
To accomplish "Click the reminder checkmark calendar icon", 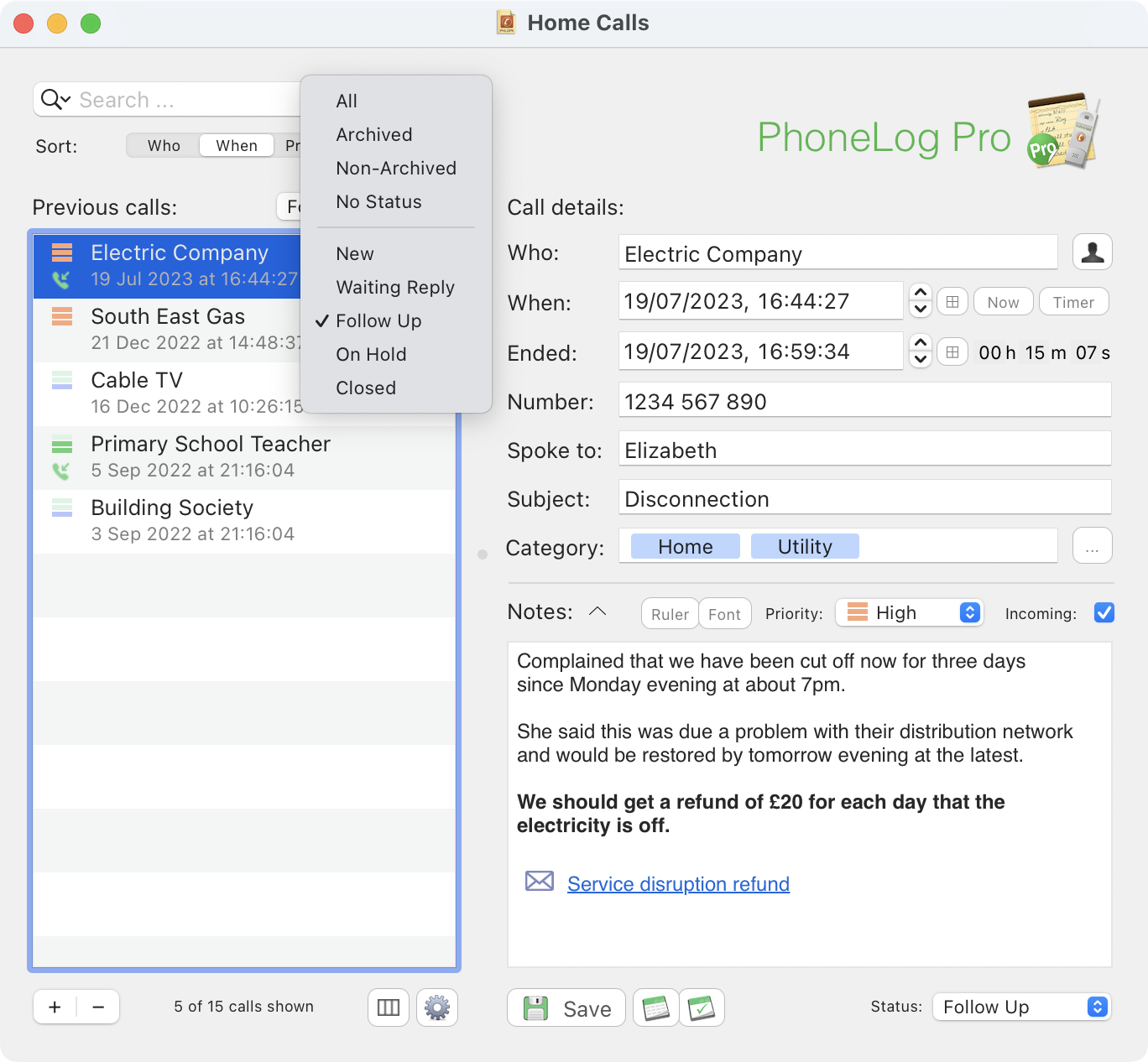I will pos(702,1007).
